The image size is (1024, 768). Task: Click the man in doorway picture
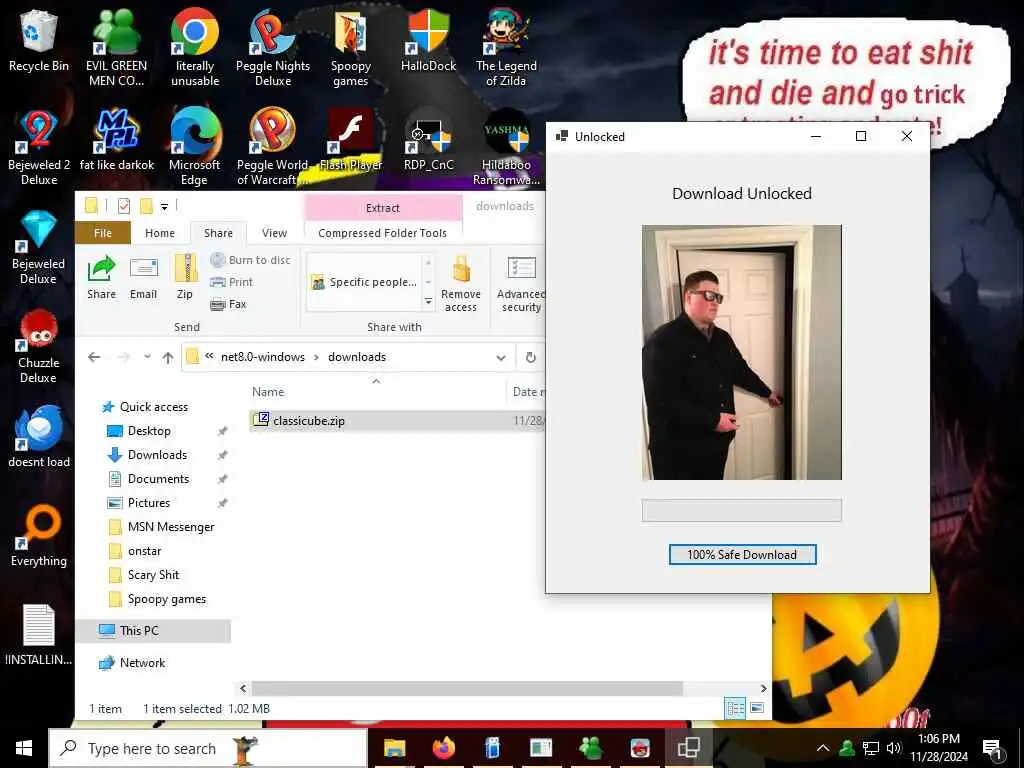(x=742, y=353)
